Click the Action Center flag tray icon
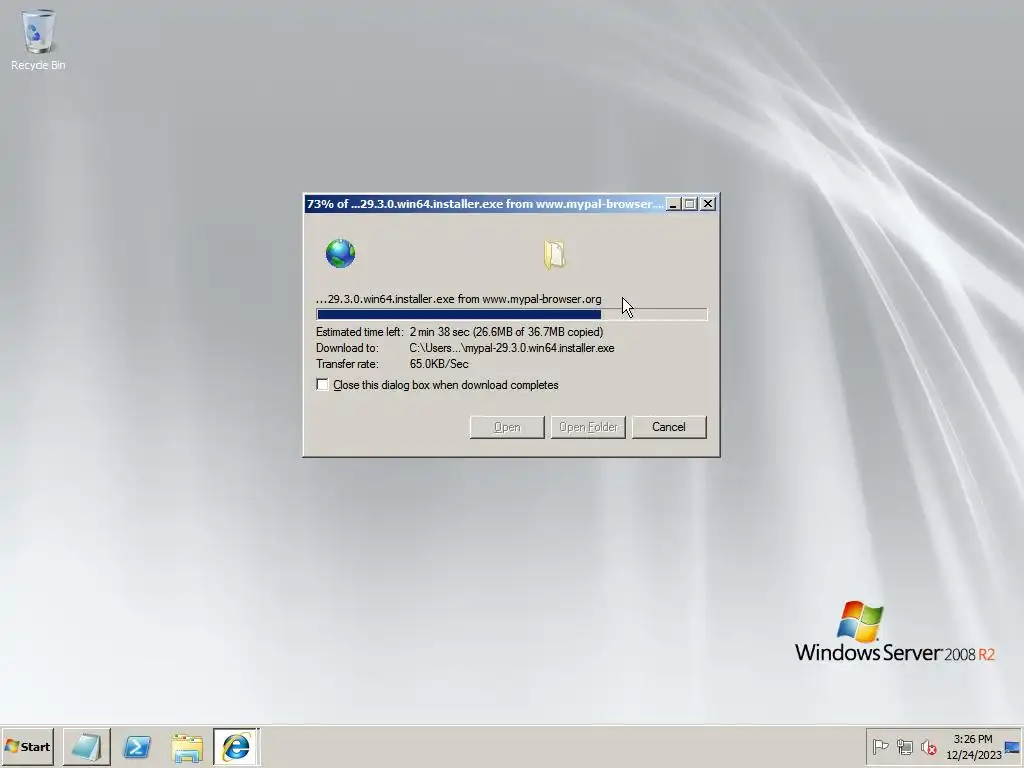 880,746
